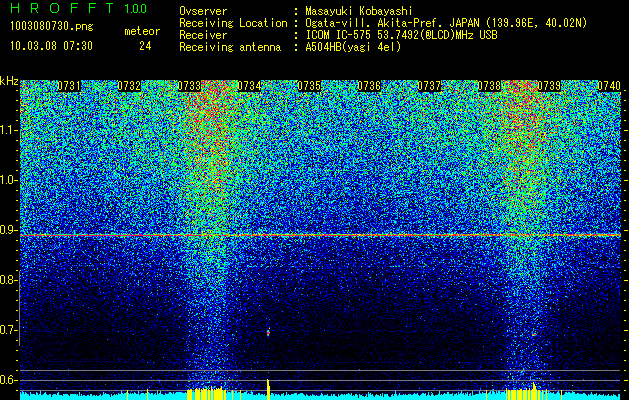The height and width of the screenshot is (400, 629).
Task: Click the 0736 time marker
Action: 369,86
